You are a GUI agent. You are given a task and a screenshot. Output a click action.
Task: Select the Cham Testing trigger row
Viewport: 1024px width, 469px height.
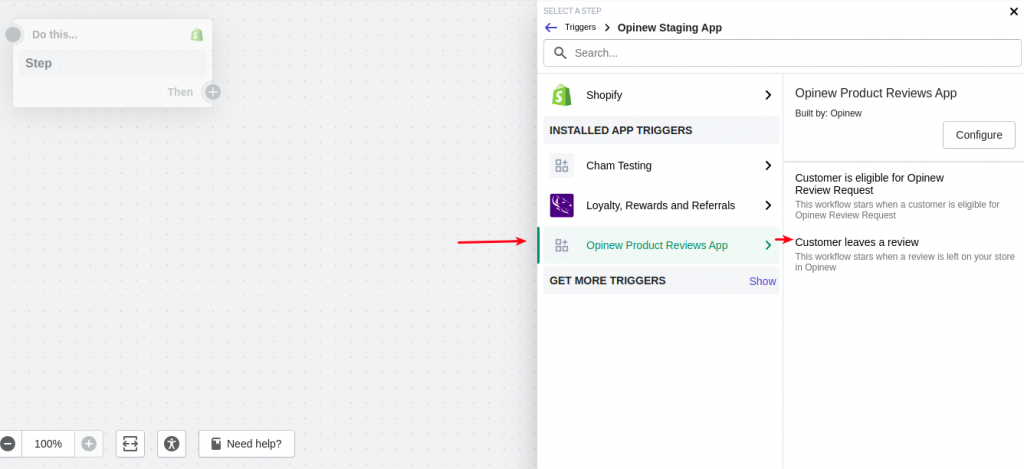661,166
